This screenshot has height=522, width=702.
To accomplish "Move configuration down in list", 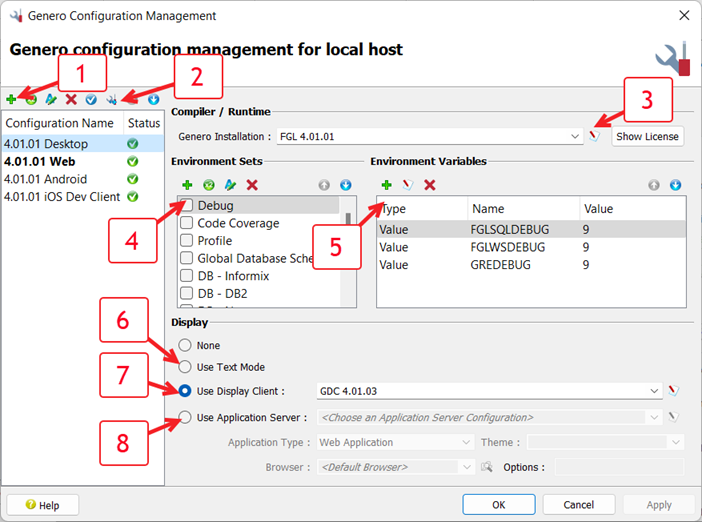I will tap(153, 99).
